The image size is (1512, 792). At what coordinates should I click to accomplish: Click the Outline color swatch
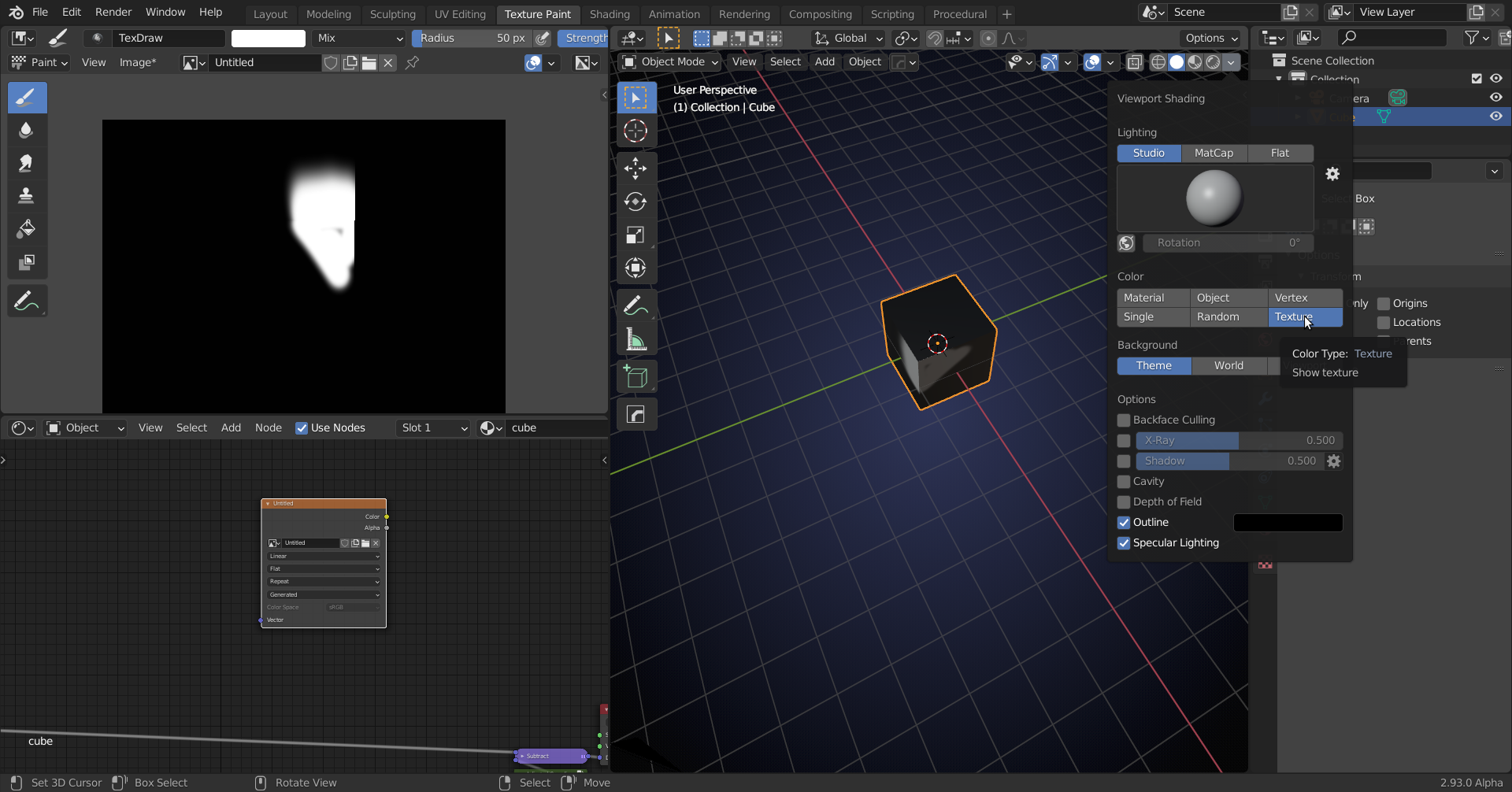pos(1288,523)
